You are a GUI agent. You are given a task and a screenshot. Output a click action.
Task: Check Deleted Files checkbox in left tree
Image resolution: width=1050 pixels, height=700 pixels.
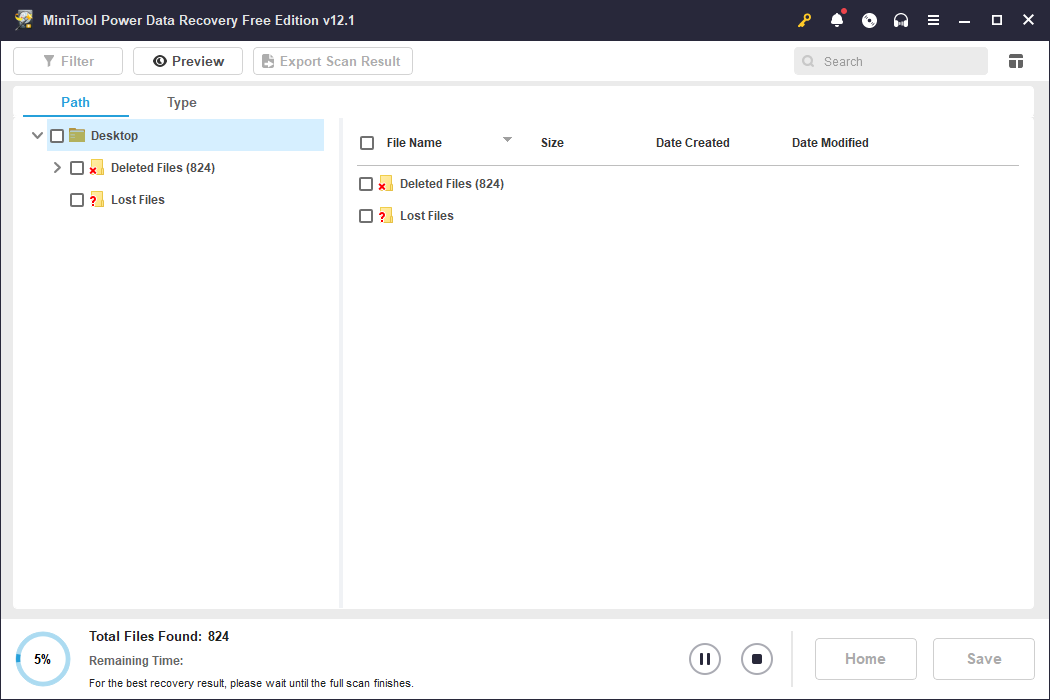tap(77, 168)
